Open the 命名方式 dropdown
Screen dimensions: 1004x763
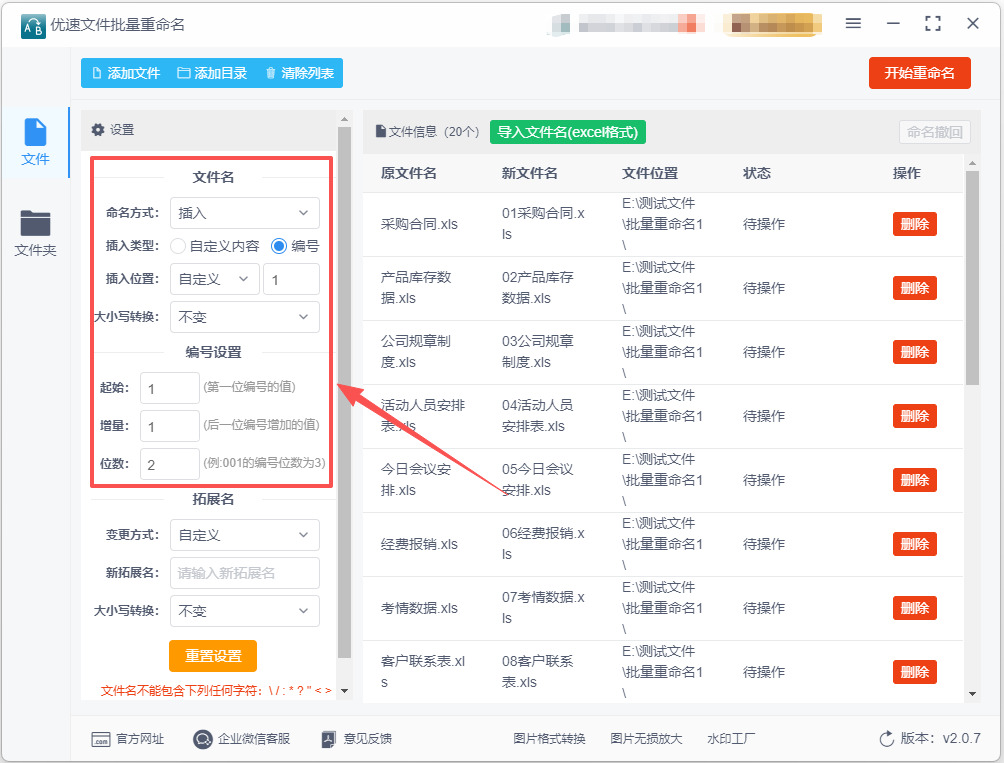[245, 213]
